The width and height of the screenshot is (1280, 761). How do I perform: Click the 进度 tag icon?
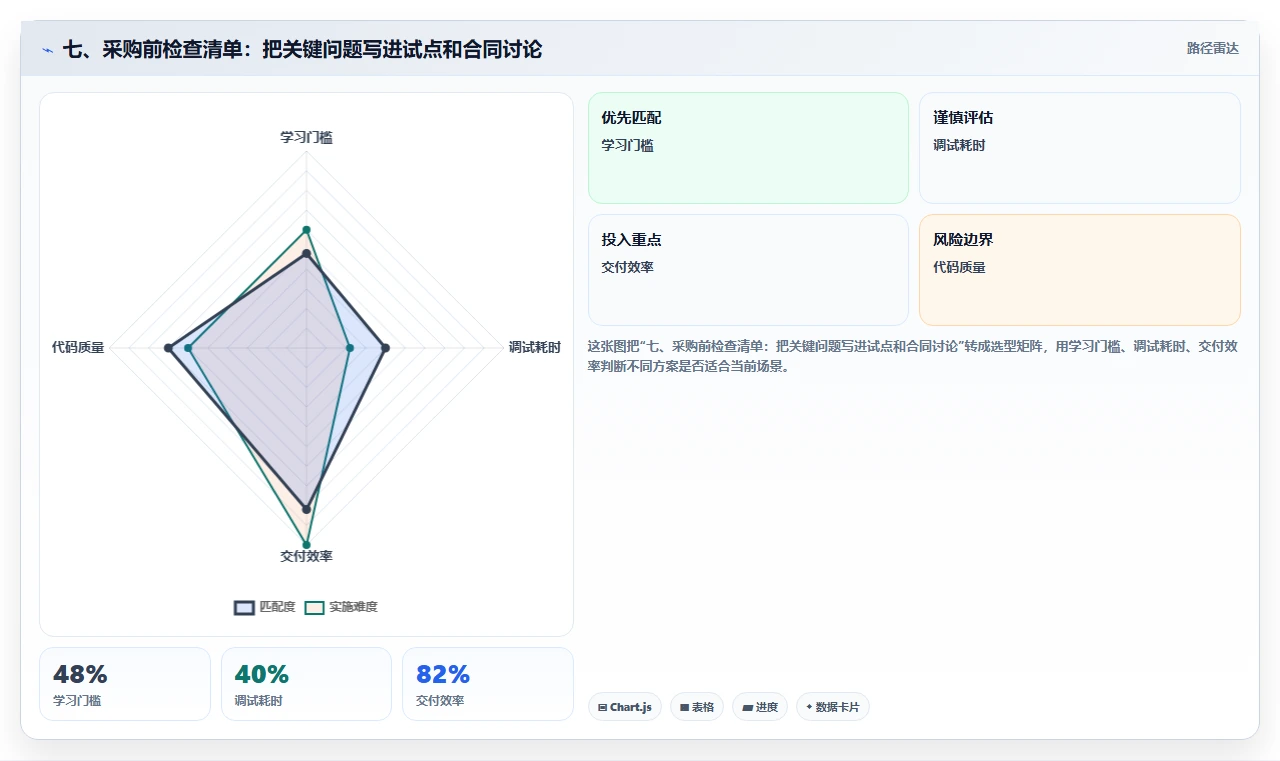[x=747, y=707]
